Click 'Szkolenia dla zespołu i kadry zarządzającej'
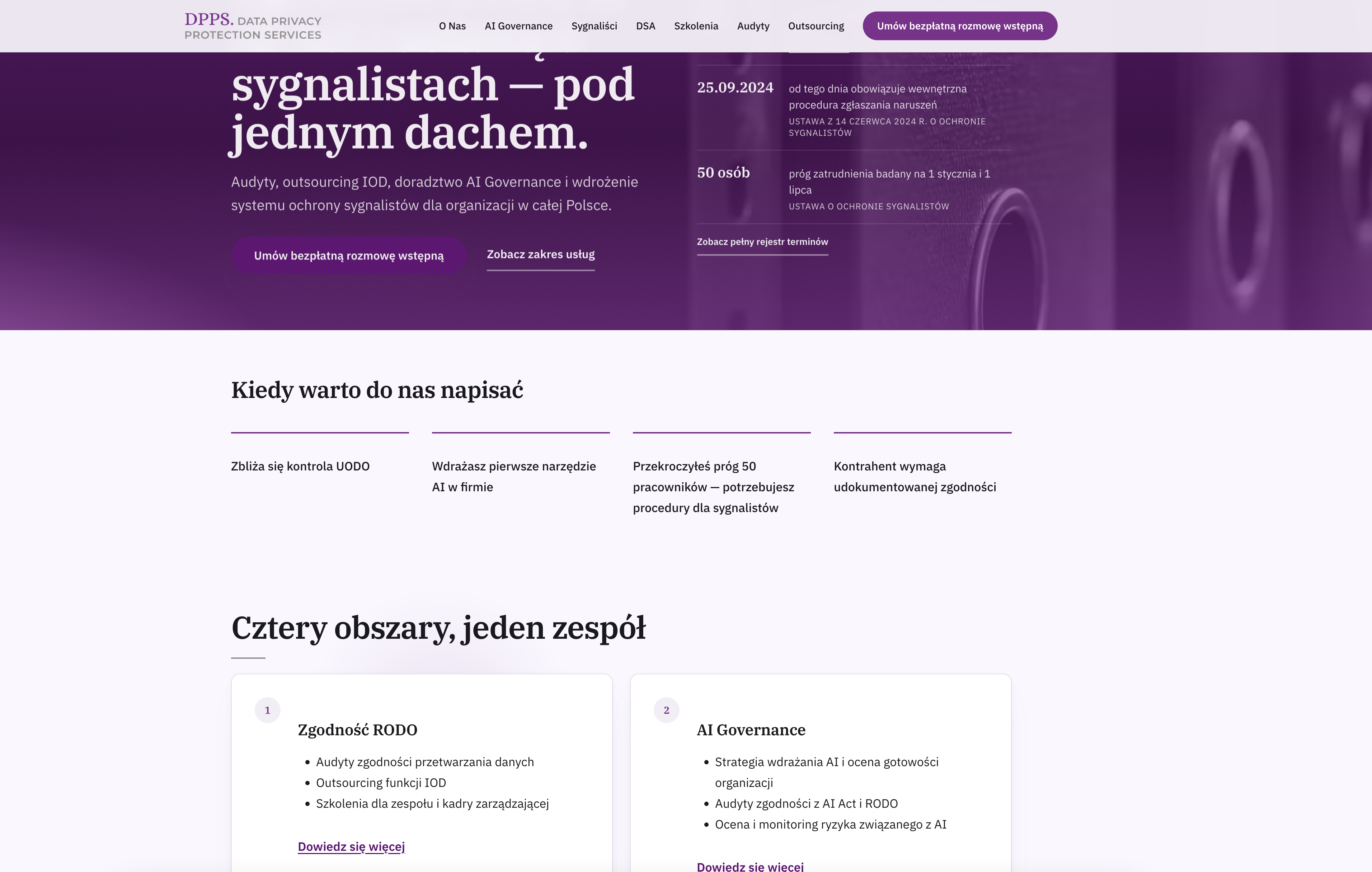1372x872 pixels. pos(432,803)
